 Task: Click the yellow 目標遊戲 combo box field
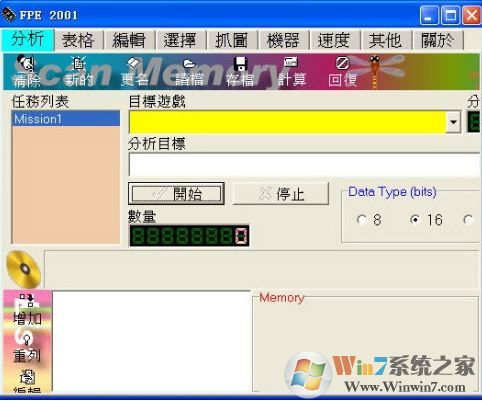tap(287, 122)
